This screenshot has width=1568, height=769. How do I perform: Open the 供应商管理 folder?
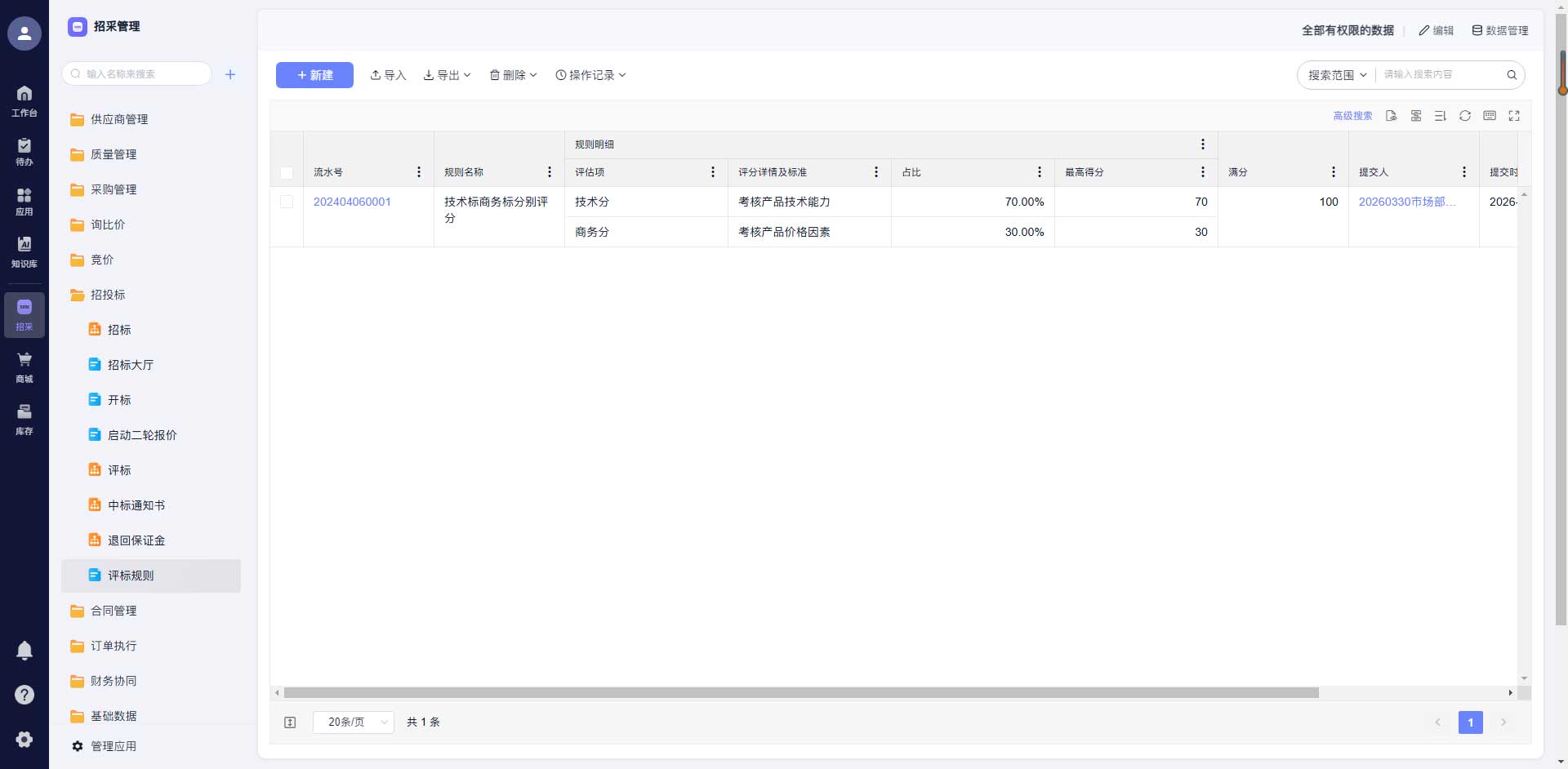coord(119,119)
